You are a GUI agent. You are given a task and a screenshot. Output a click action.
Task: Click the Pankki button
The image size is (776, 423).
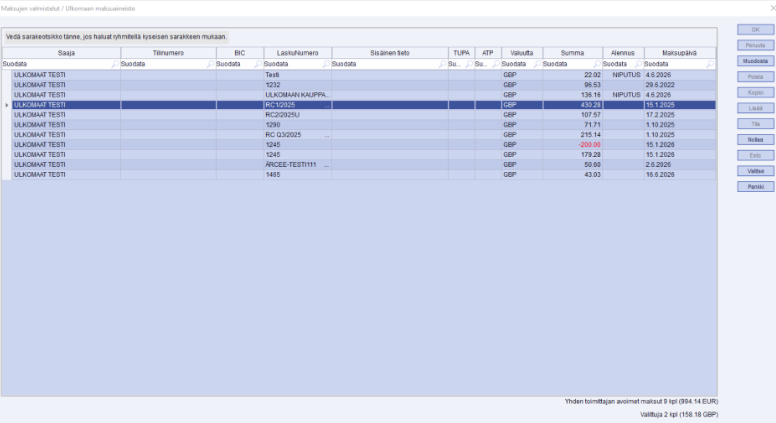click(755, 187)
